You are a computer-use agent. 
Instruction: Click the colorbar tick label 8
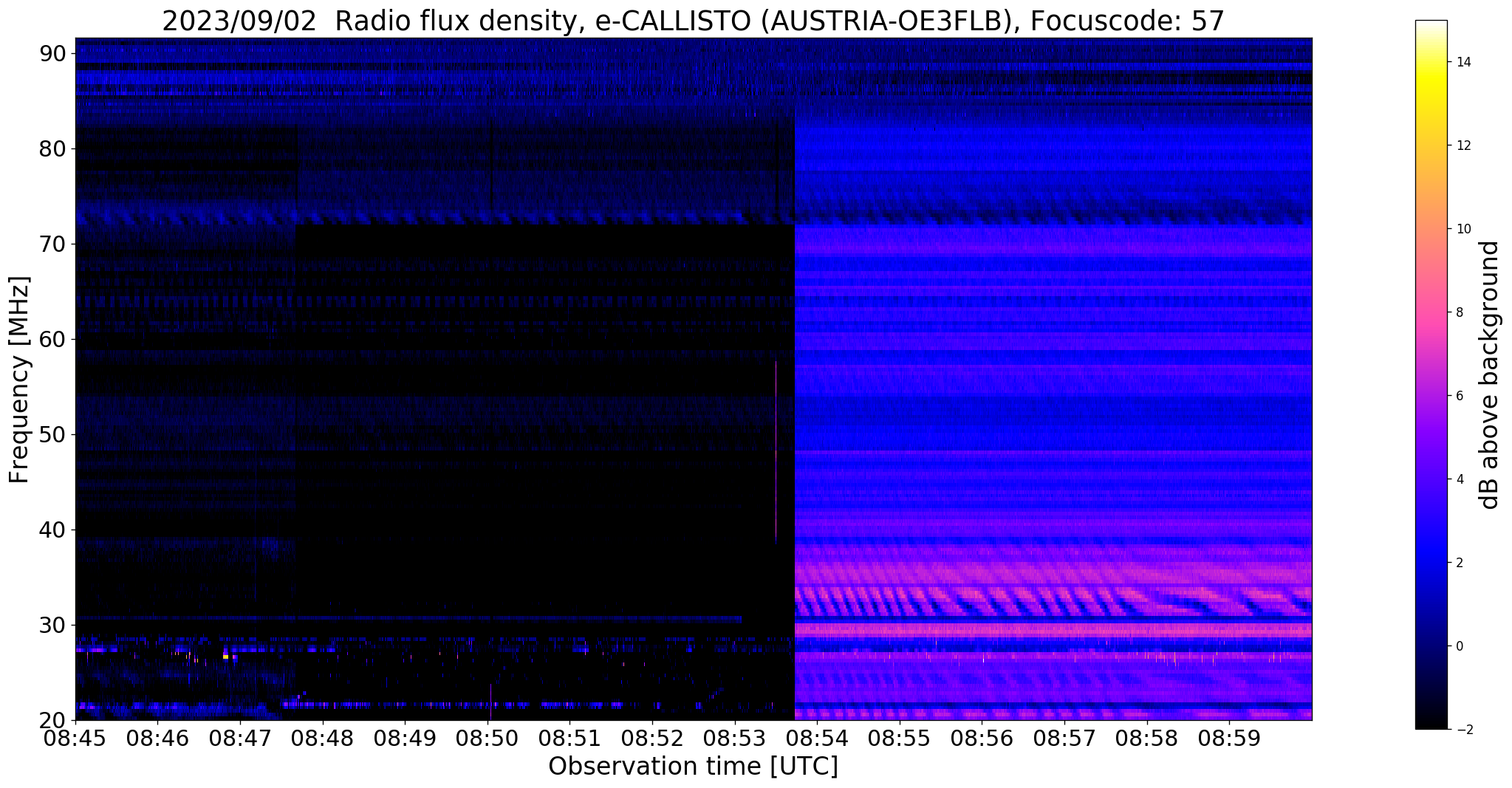tap(1459, 312)
